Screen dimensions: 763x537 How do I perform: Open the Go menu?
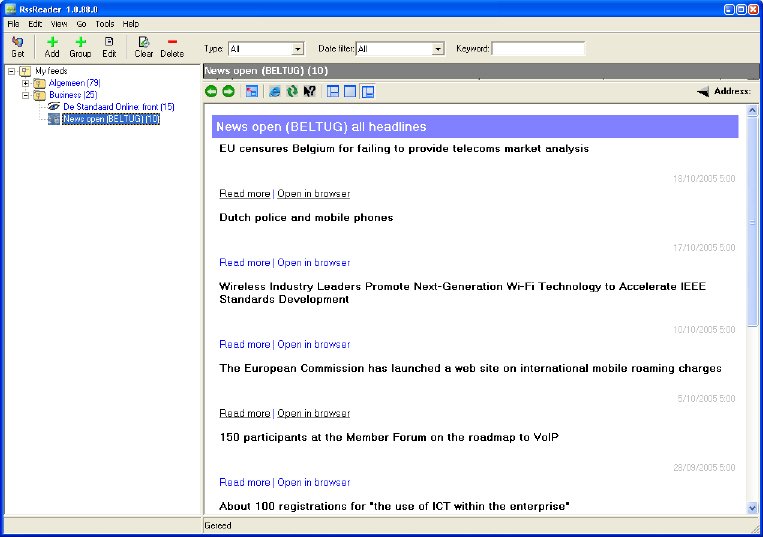click(x=81, y=23)
